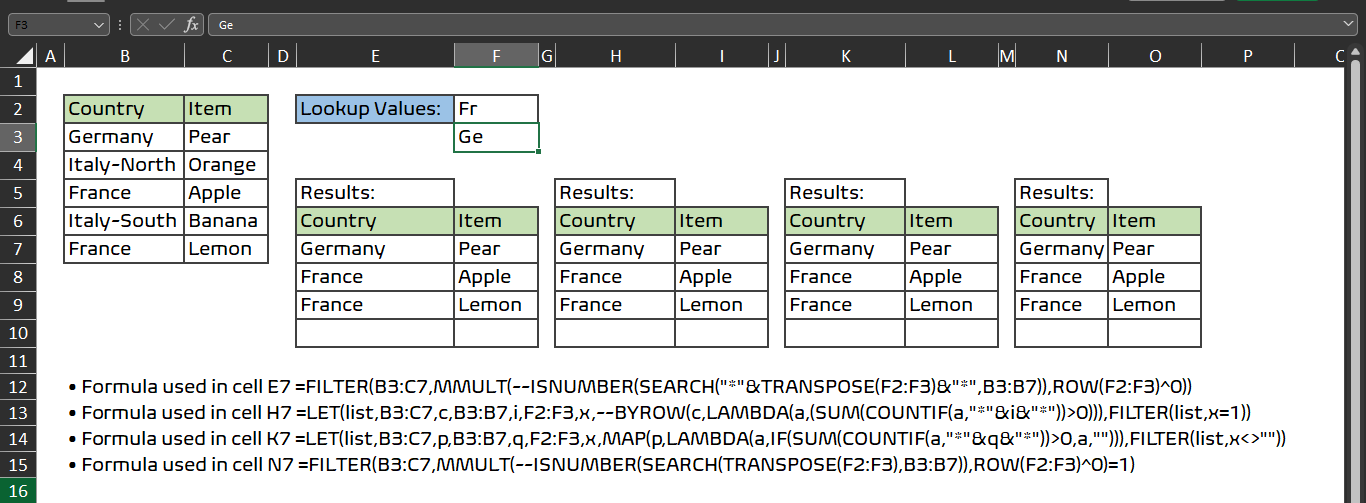1366x503 pixels.
Task: Click formula text for cell N7
Action: [602, 464]
